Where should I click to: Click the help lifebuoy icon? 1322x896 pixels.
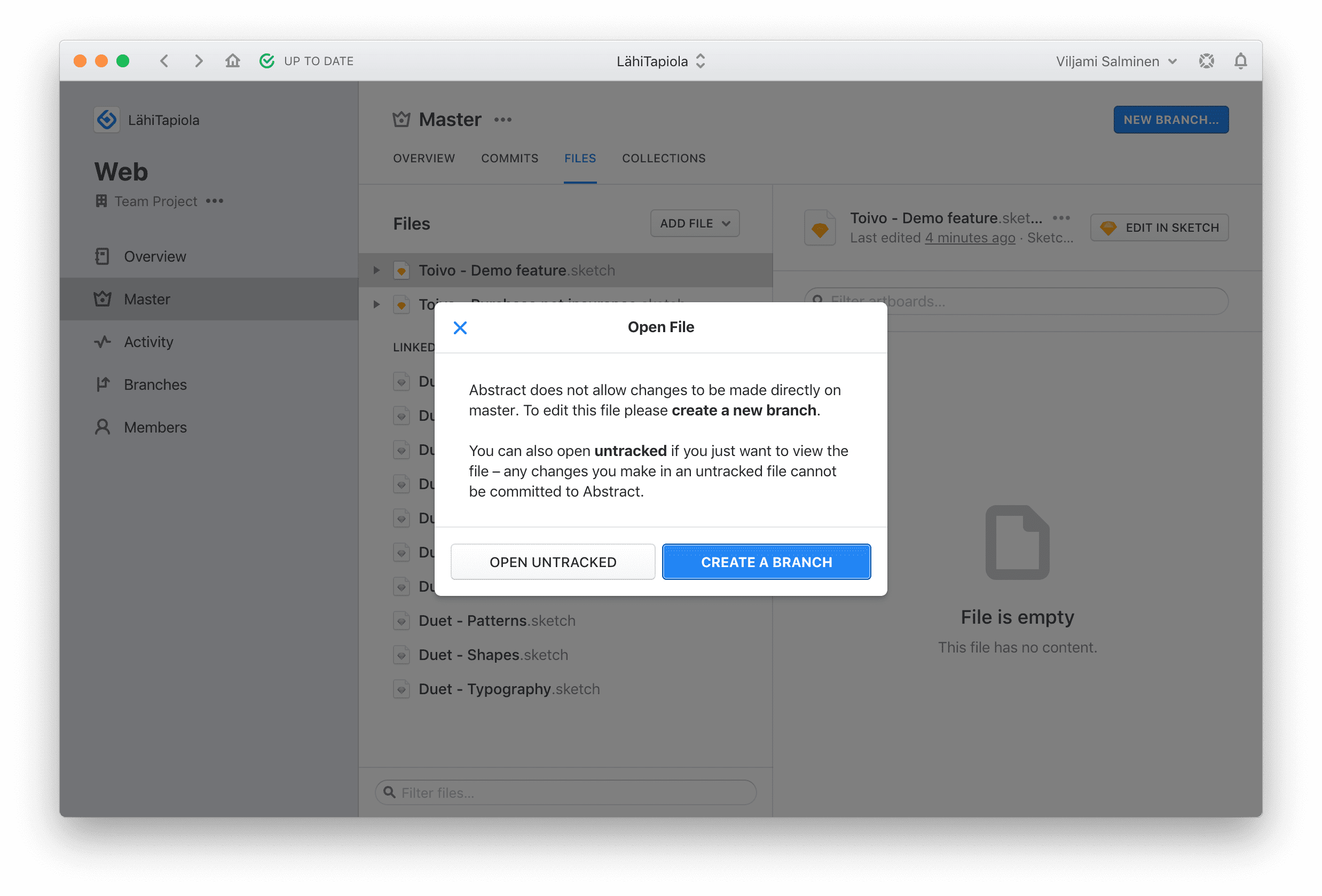tap(1206, 61)
